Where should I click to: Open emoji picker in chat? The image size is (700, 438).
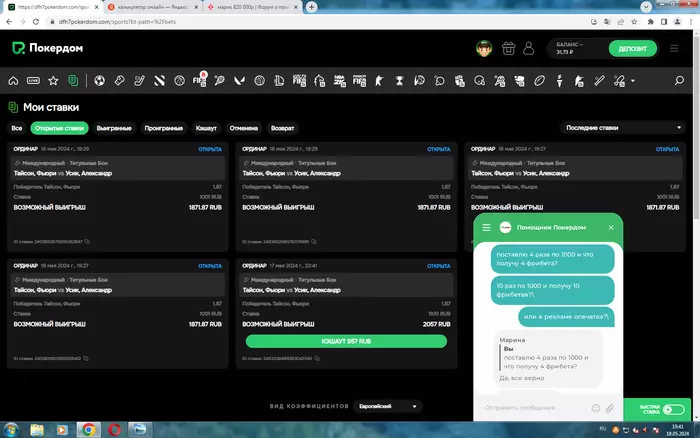tap(596, 408)
